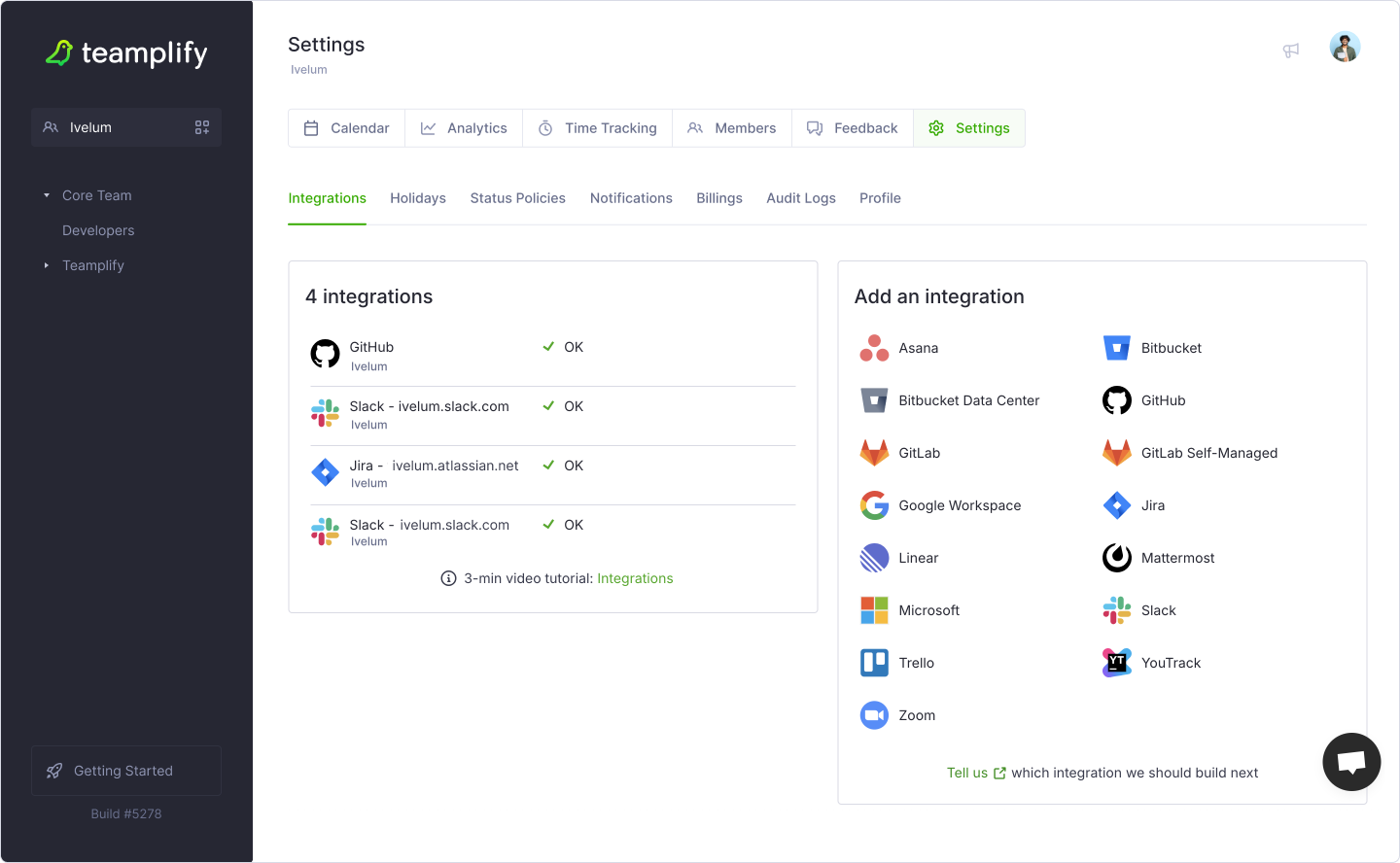Select the top Settings tab
Image resolution: width=1400 pixels, height=863 pixels.
pos(969,128)
